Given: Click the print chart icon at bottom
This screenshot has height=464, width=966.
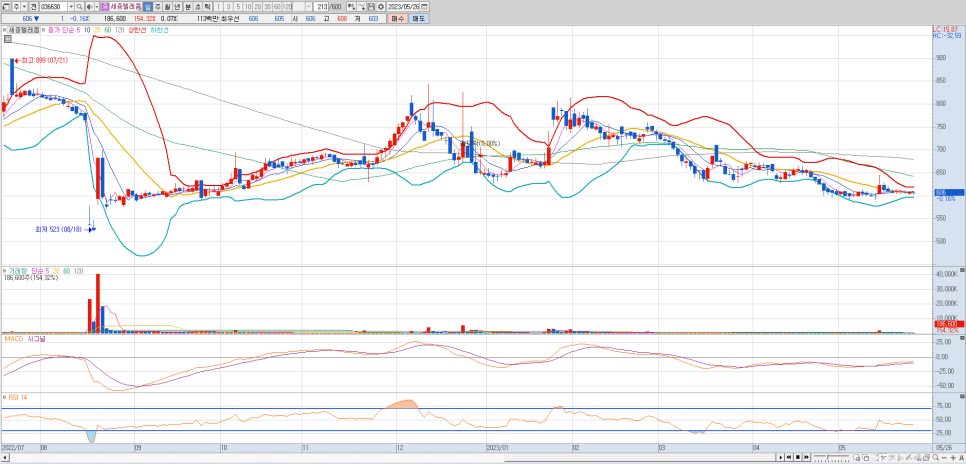Looking at the screenshot, I should tap(927, 457).
